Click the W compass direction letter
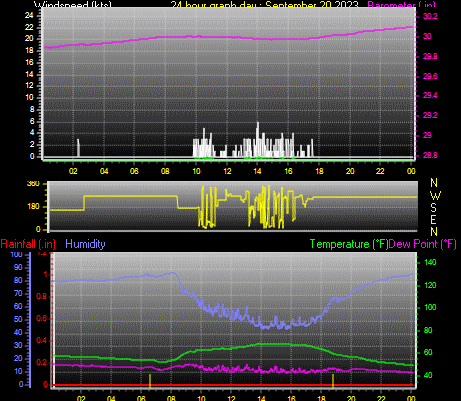 click(x=435, y=195)
